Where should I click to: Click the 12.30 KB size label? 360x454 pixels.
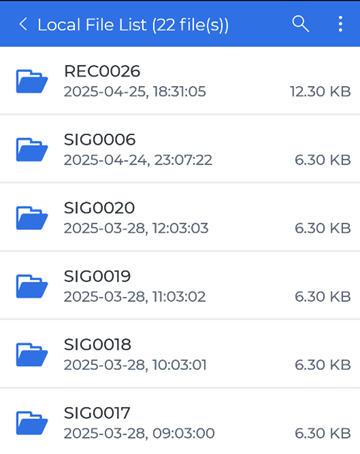(x=320, y=92)
